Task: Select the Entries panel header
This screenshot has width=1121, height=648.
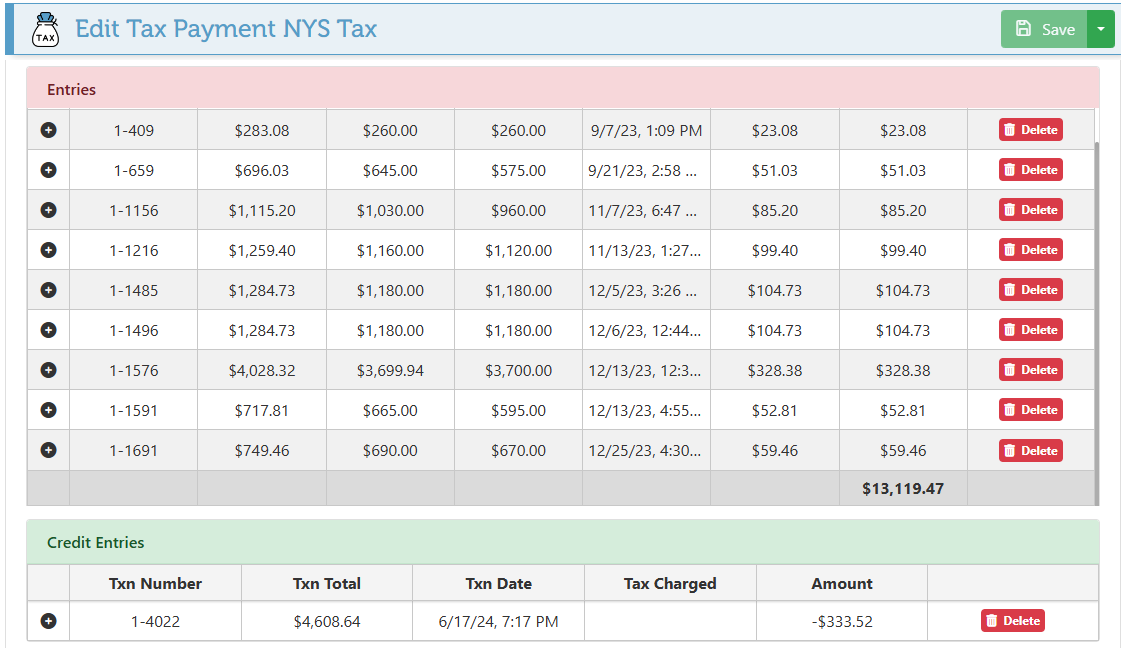Action: 562,89
